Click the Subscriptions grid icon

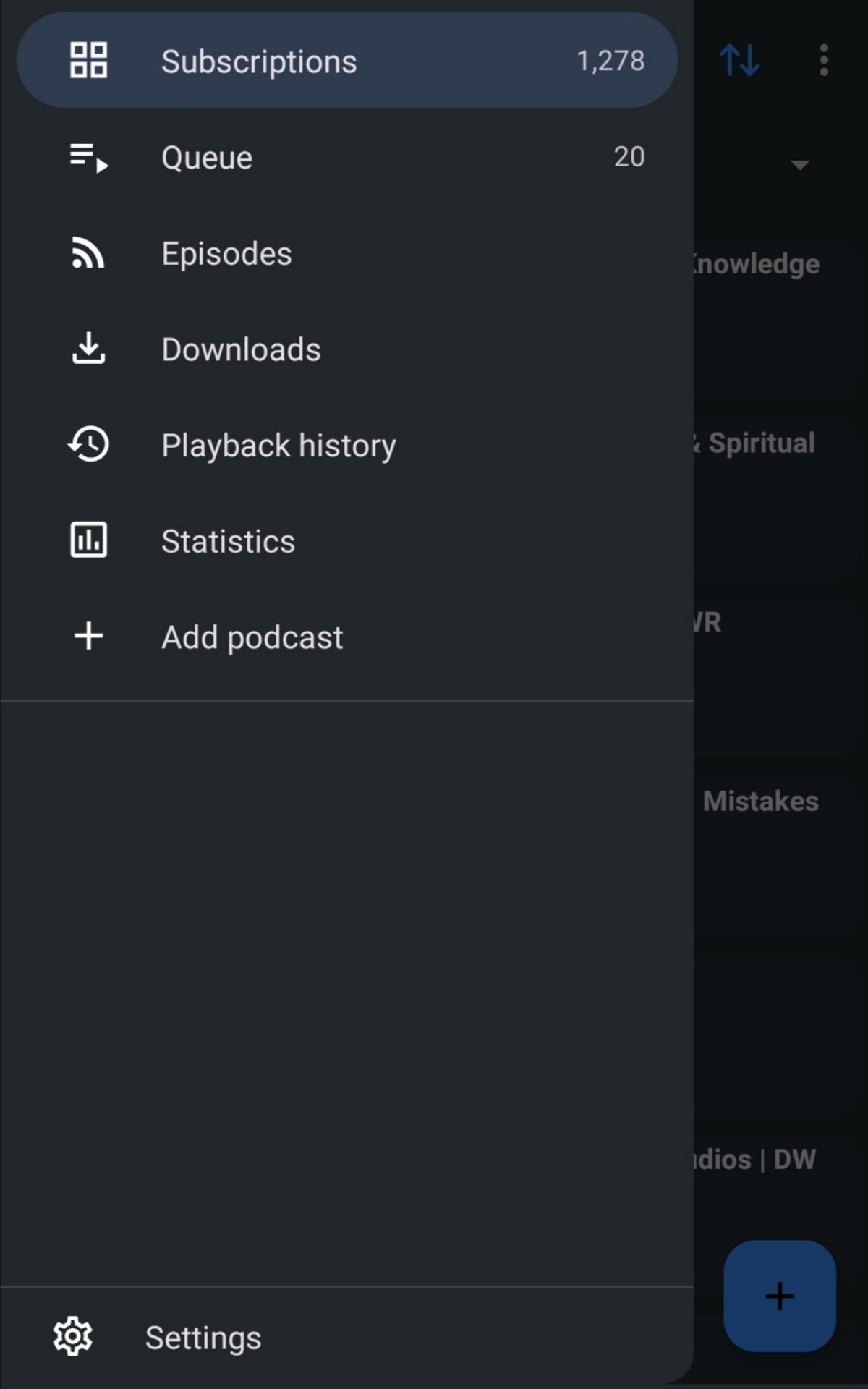coord(88,60)
